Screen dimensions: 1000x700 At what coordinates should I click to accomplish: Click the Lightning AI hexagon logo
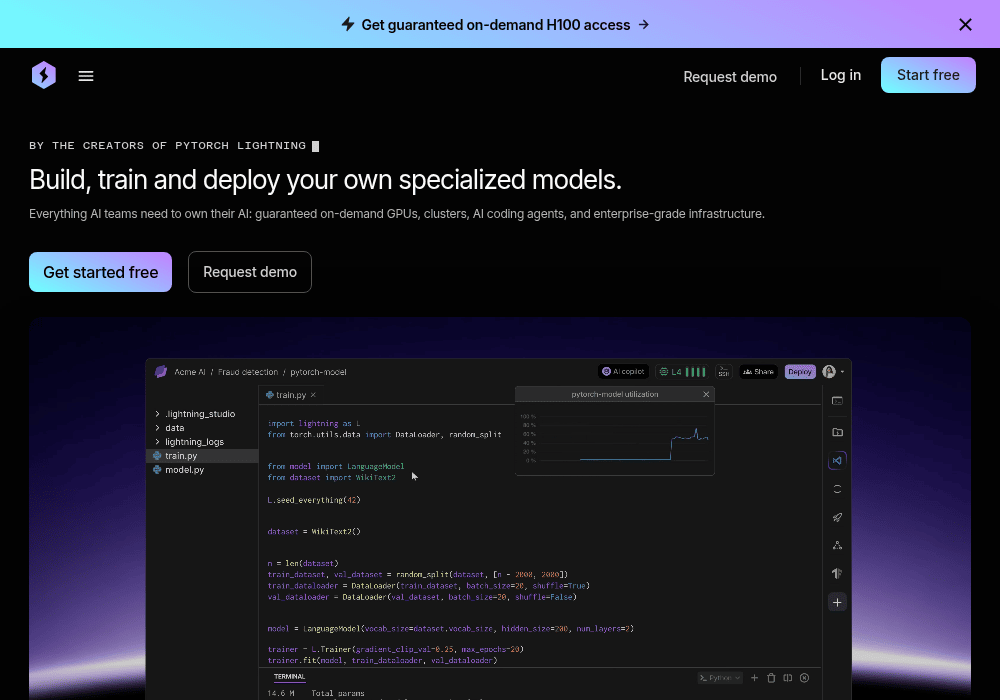44,75
